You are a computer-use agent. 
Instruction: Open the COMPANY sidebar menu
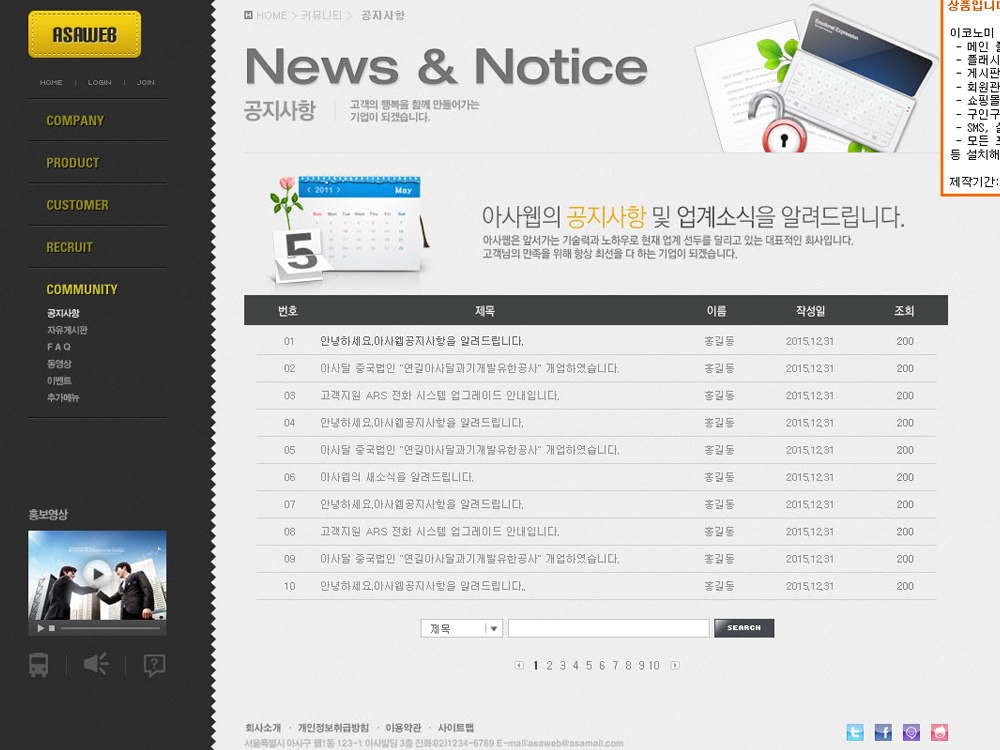(x=75, y=120)
